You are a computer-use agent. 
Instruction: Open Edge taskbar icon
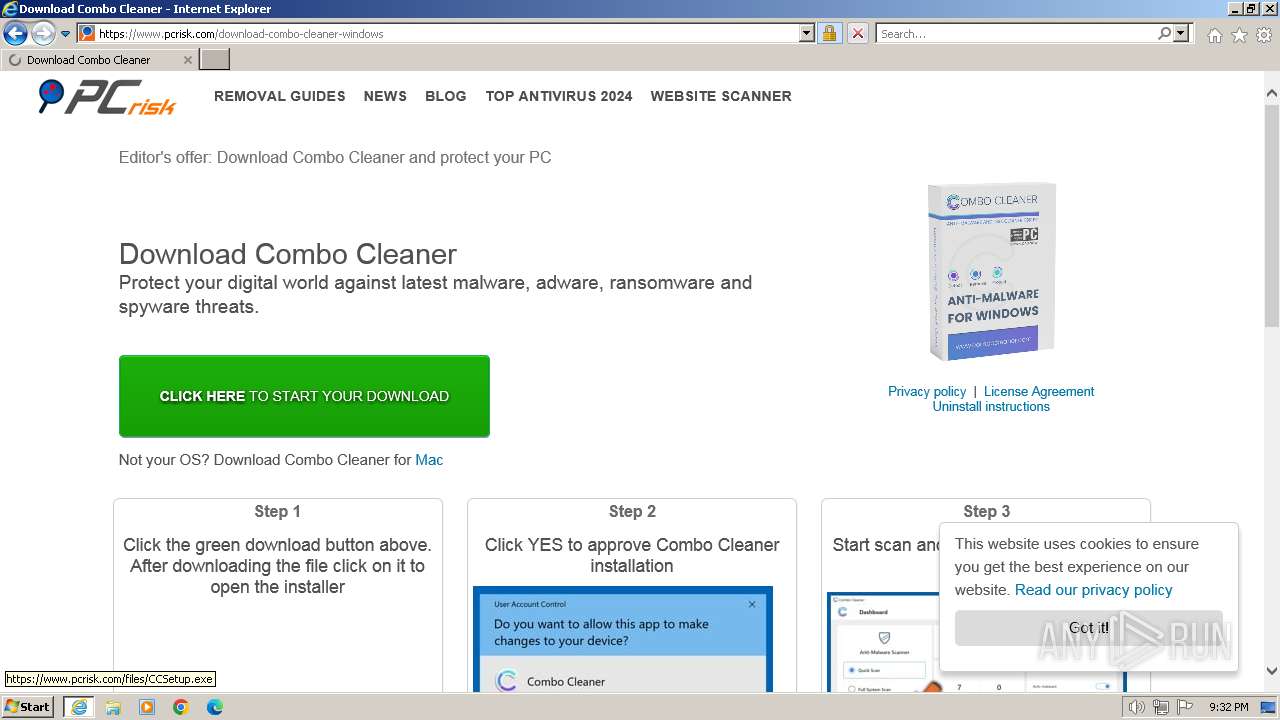tap(215, 707)
